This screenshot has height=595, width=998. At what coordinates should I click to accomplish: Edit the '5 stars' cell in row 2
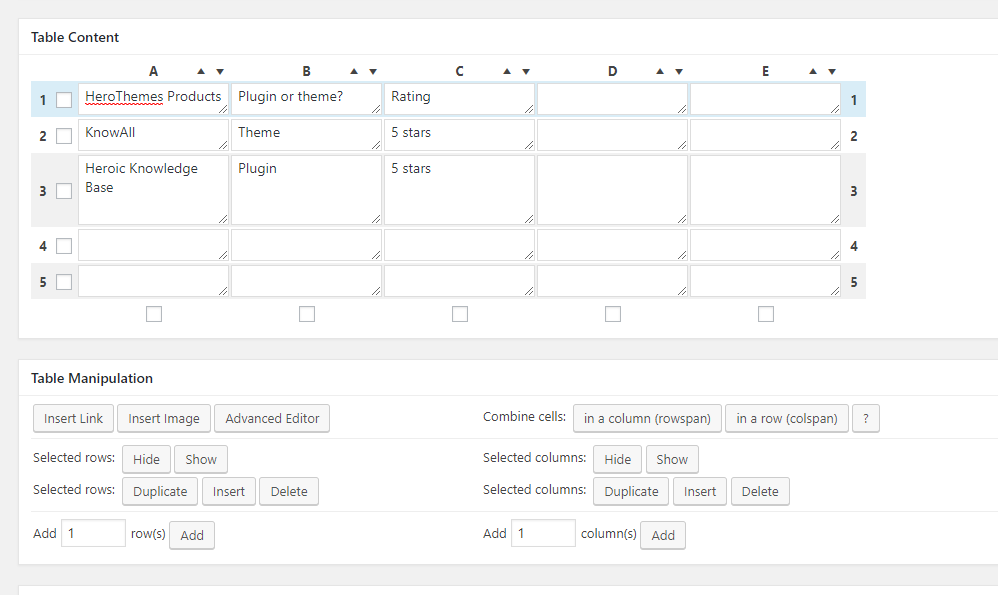[x=460, y=136]
